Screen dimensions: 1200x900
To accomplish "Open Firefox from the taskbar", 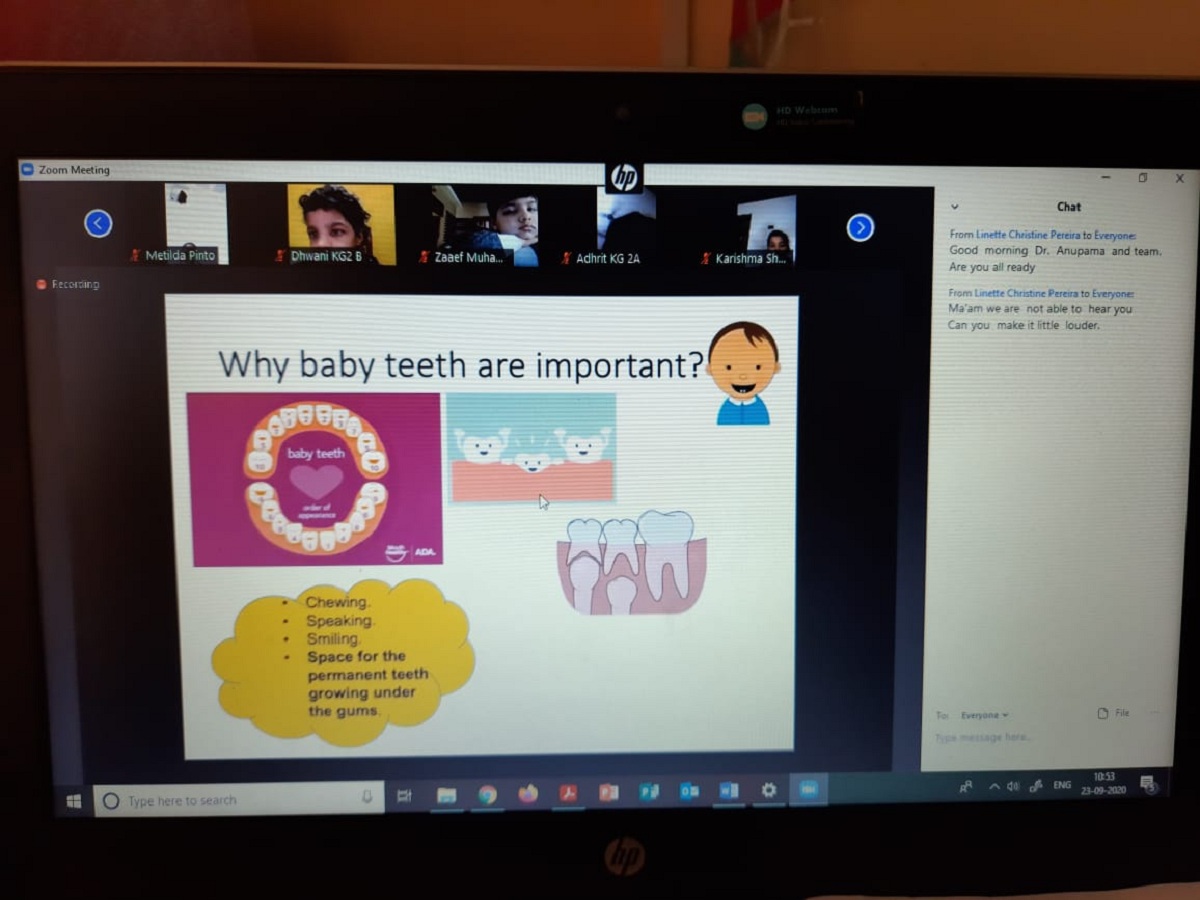I will click(528, 794).
